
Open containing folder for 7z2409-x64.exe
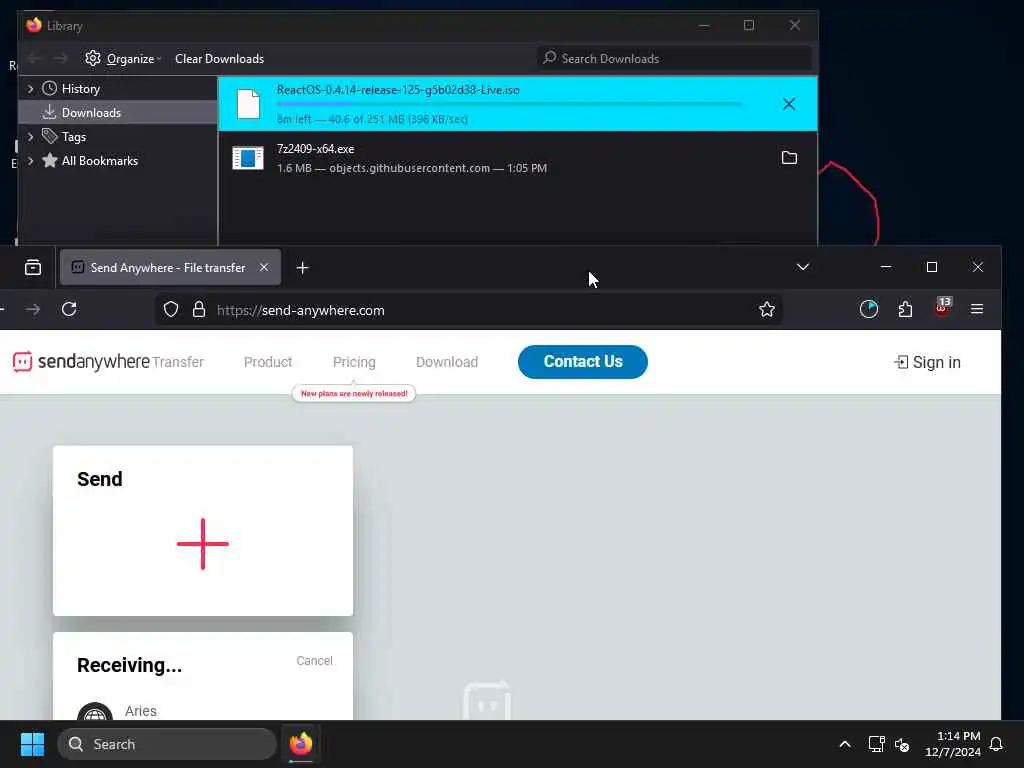pos(789,158)
